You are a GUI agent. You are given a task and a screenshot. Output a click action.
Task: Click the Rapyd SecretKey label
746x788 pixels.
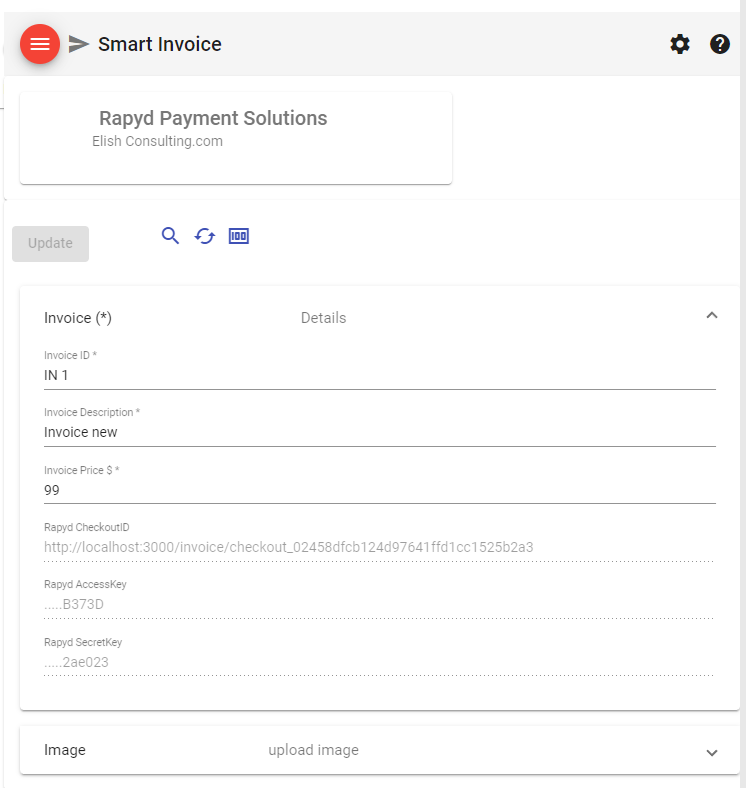[83, 642]
